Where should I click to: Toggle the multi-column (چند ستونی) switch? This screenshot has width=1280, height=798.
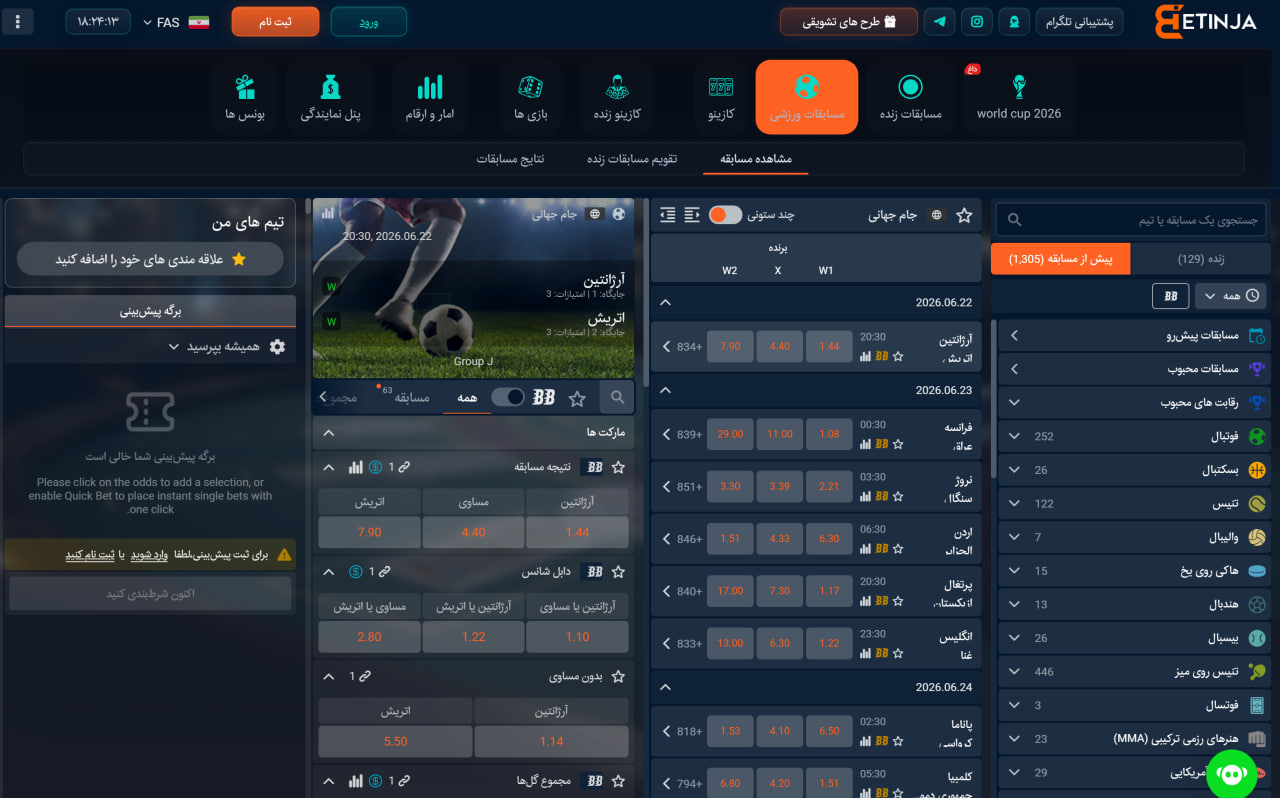click(x=726, y=215)
